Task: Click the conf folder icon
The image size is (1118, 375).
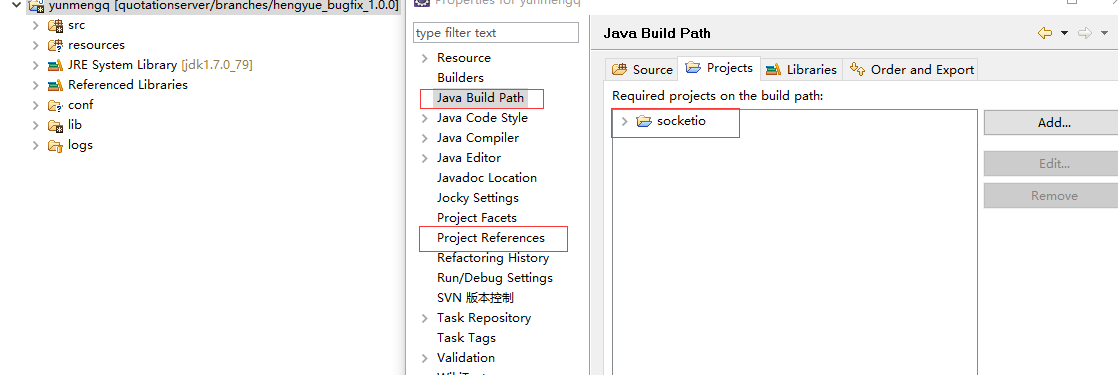Action: pos(55,105)
